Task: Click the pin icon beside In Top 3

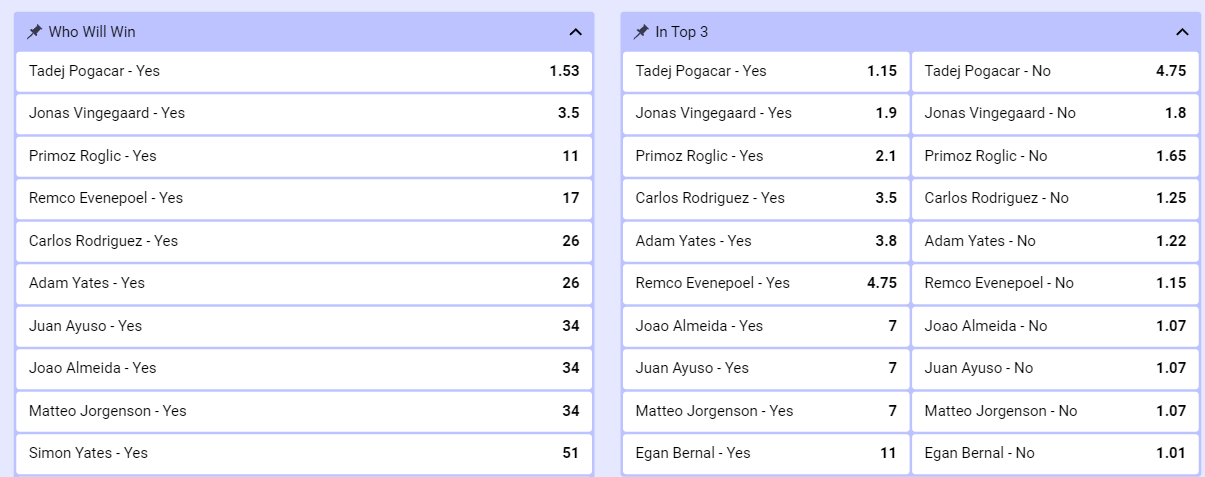Action: click(641, 32)
